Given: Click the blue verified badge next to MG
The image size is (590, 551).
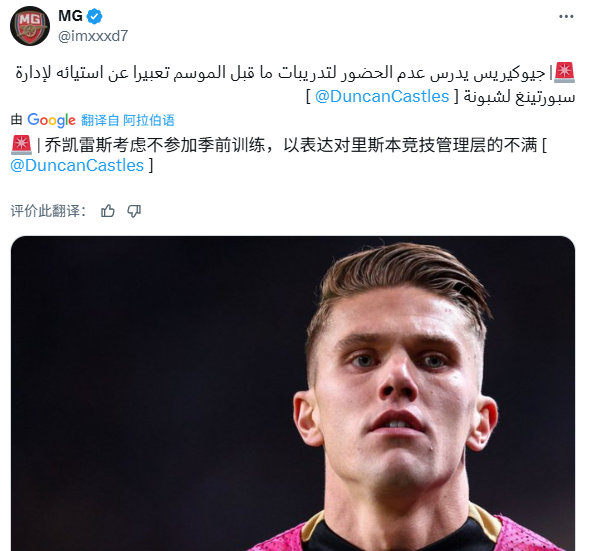Looking at the screenshot, I should (94, 16).
